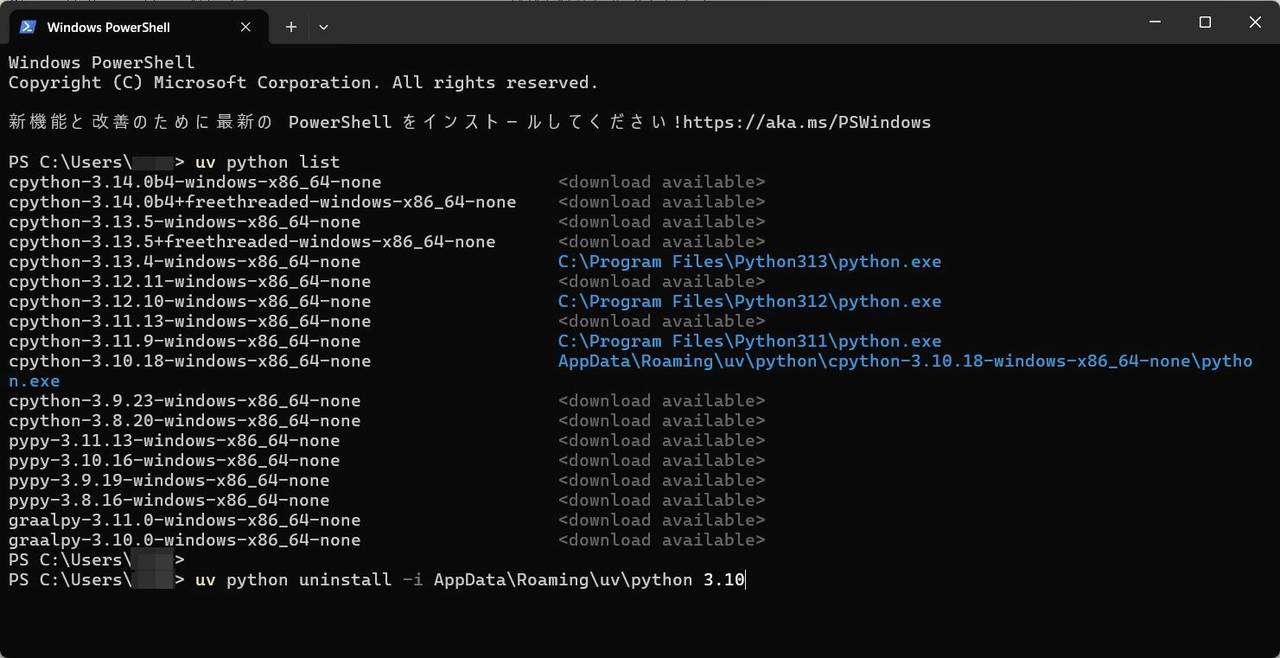This screenshot has width=1280, height=658.
Task: Click the entry "cpython-3.11.9-windows-x86_64-none"
Action: [x=184, y=341]
